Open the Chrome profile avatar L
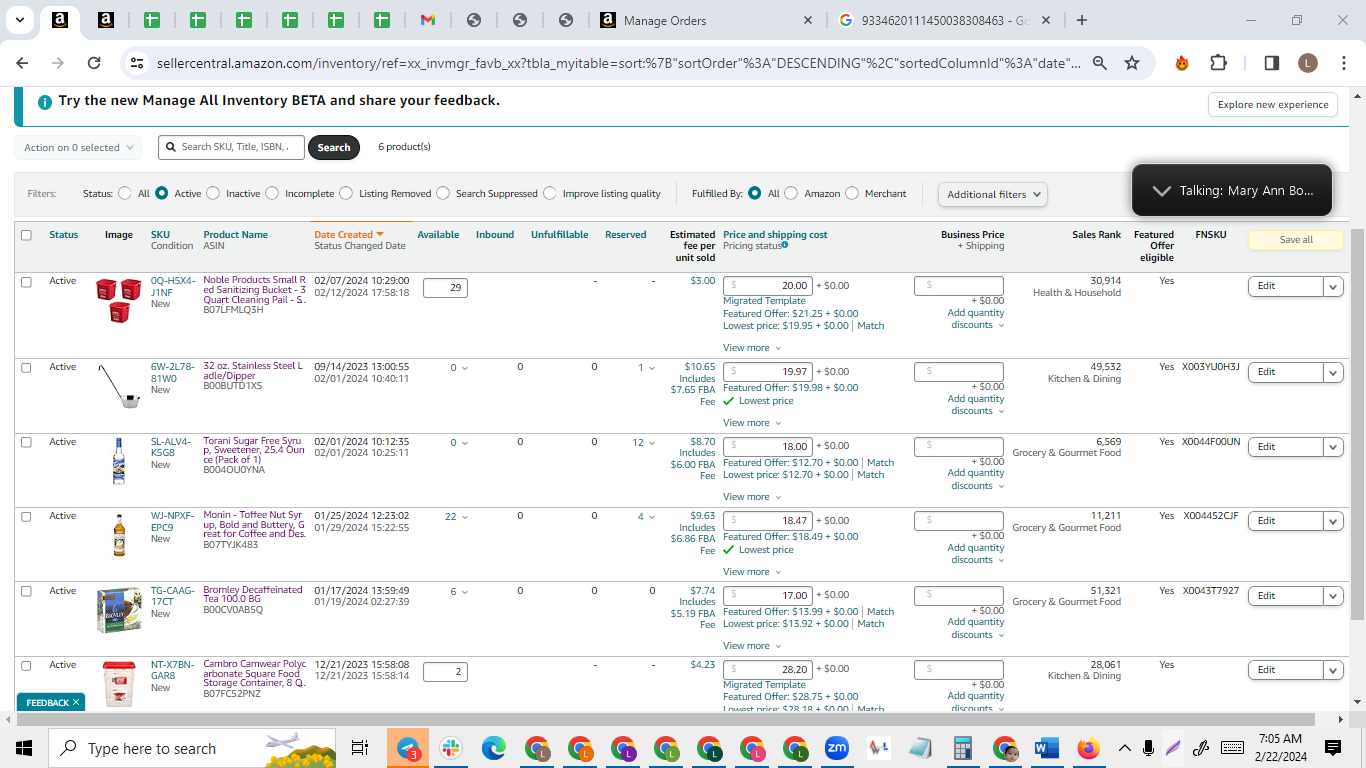Screen dimensions: 1366x768 [x=1308, y=63]
